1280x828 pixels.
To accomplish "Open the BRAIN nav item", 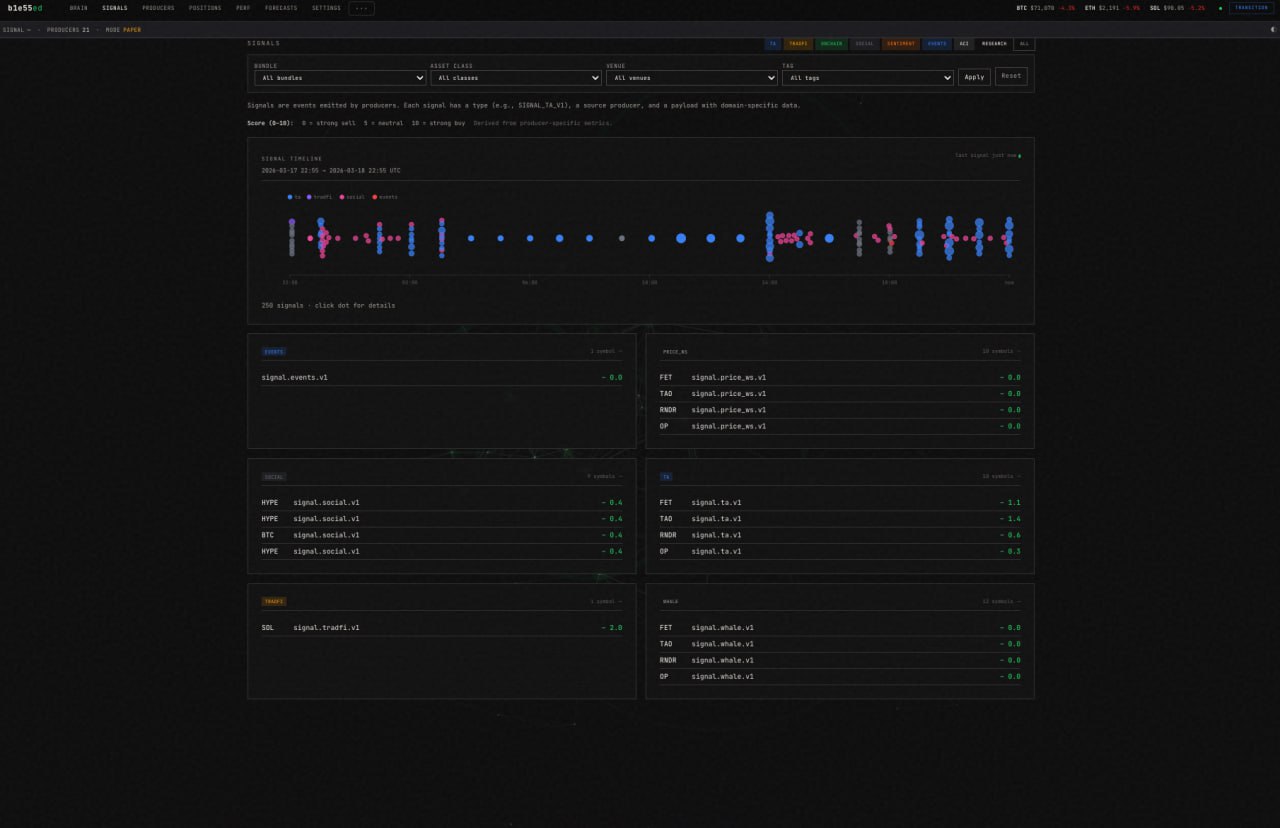I will tap(79, 8).
